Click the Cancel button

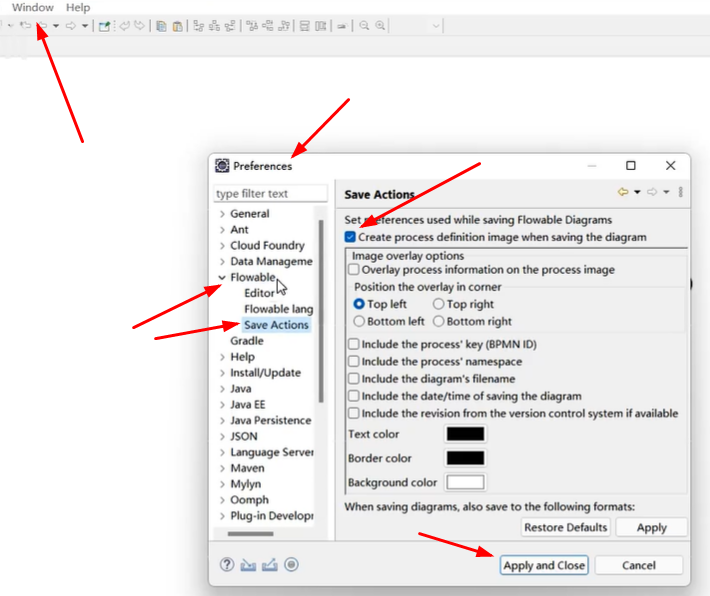(638, 565)
